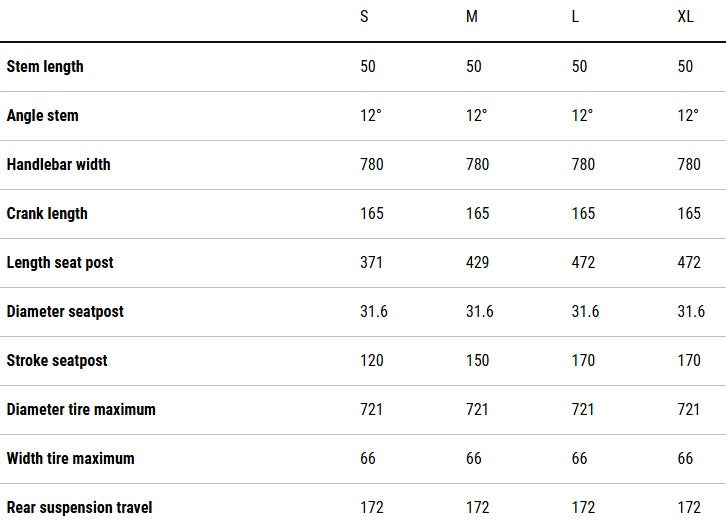The image size is (726, 524).
Task: Select the Stem length row label
Action: click(x=45, y=67)
